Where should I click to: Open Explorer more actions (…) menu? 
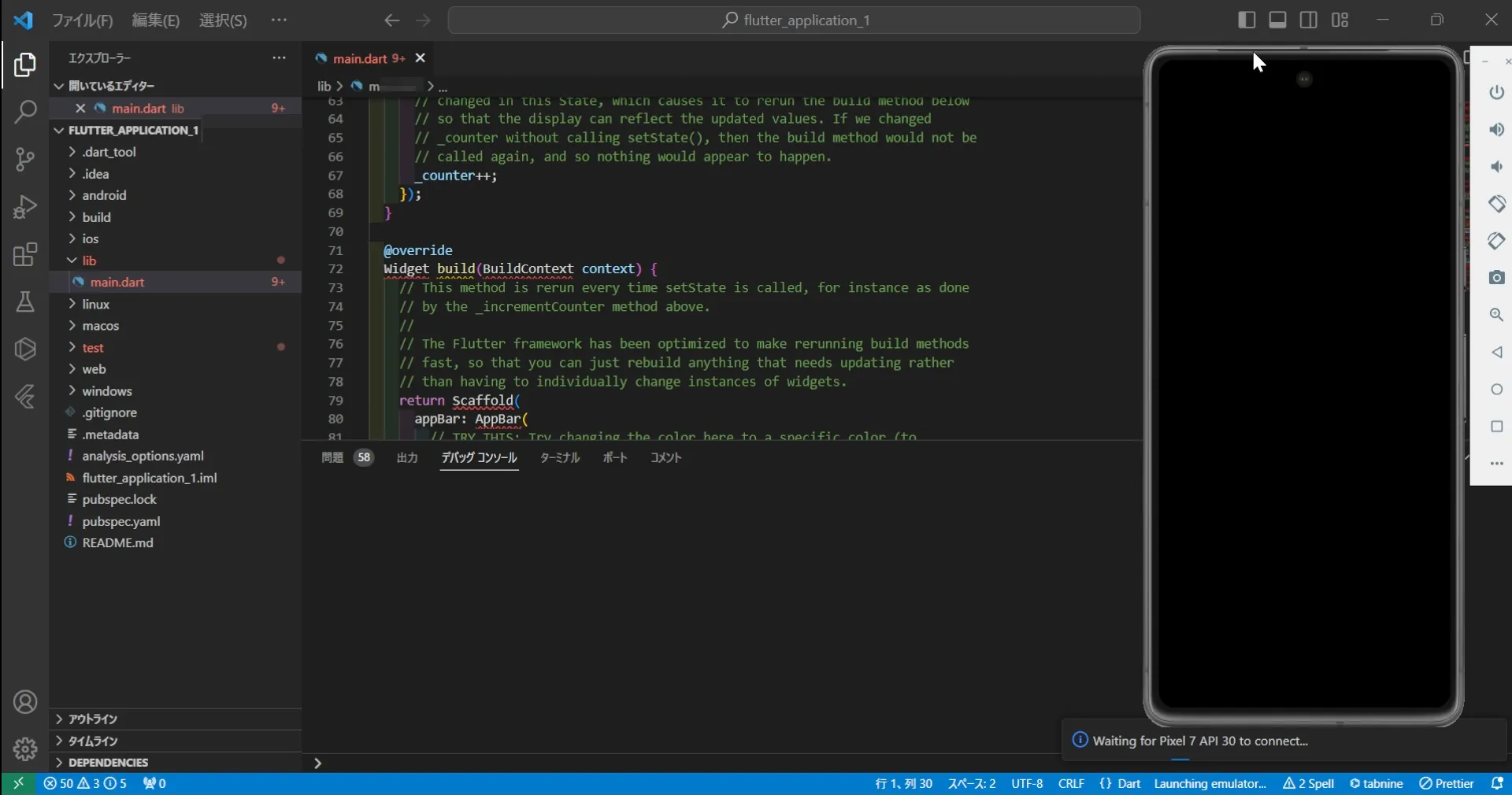click(279, 58)
